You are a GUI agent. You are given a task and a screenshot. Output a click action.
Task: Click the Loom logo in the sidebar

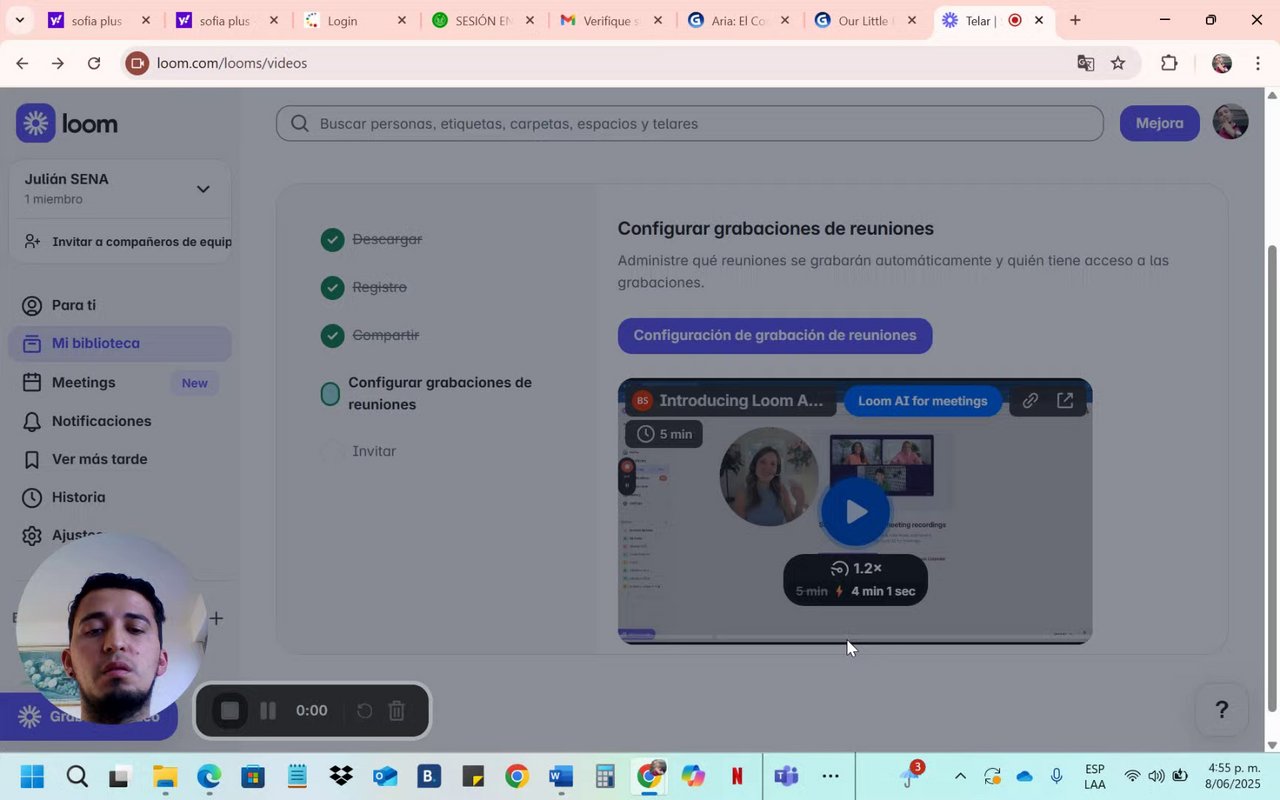[67, 123]
